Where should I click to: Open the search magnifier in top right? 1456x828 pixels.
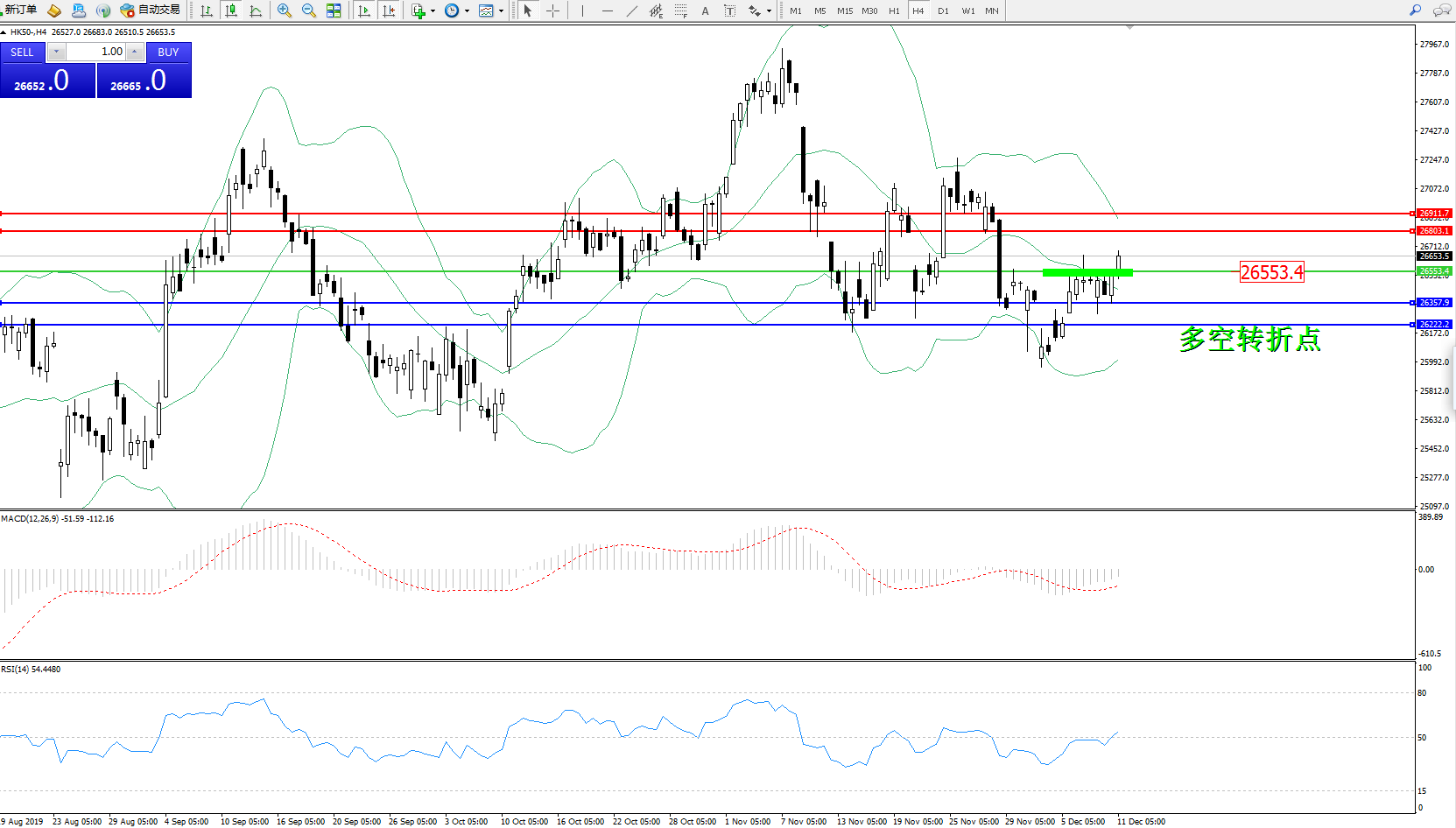[x=1415, y=11]
